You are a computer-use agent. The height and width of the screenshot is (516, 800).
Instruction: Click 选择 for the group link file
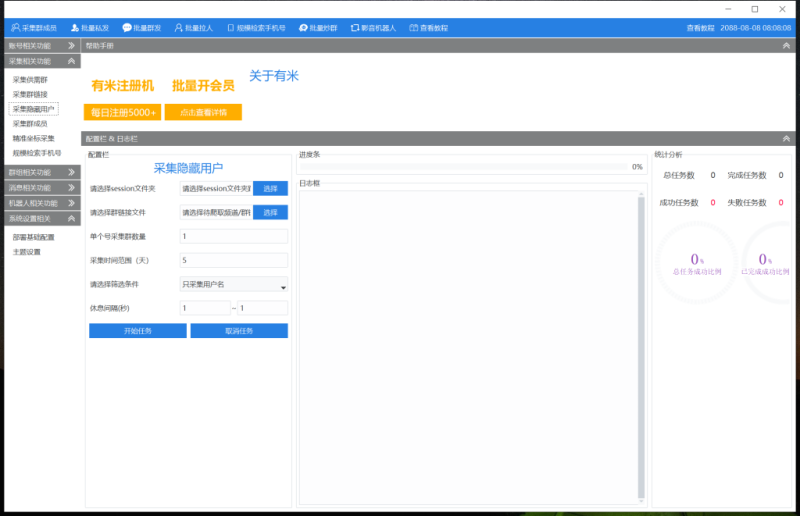click(x=270, y=212)
